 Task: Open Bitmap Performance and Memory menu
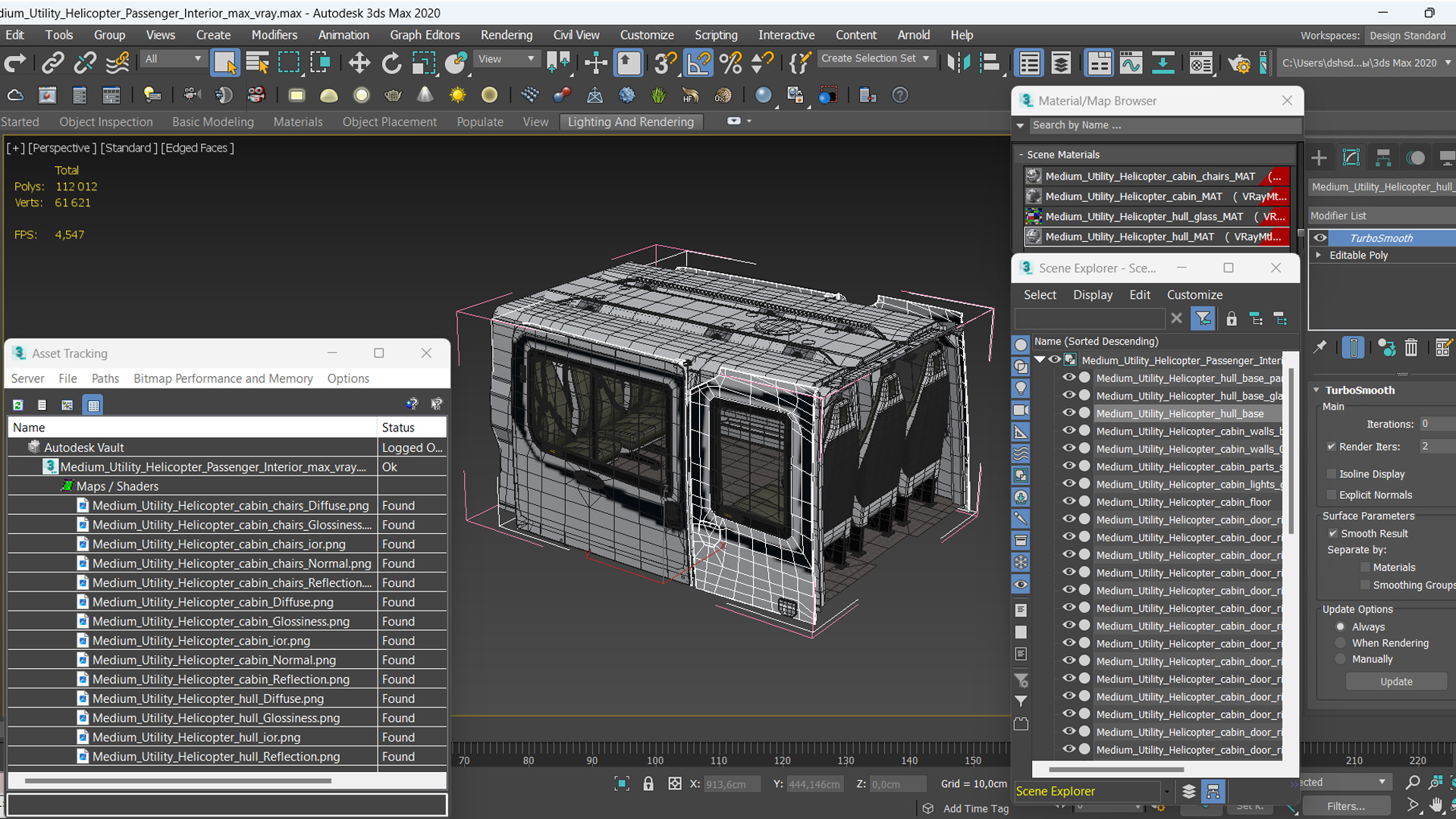tap(223, 378)
